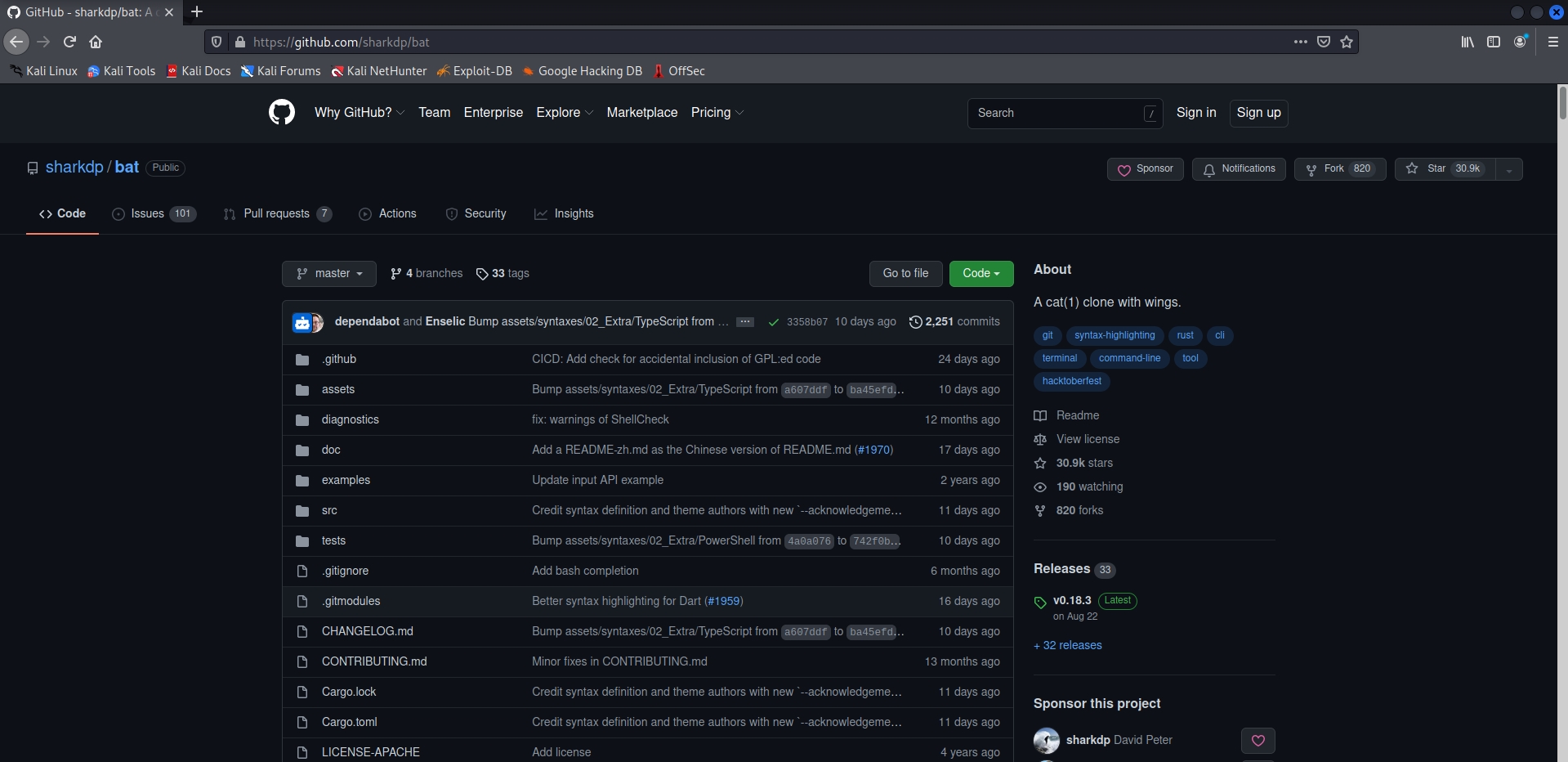Open the master branch selector dropdown
1568x762 pixels.
329,274
